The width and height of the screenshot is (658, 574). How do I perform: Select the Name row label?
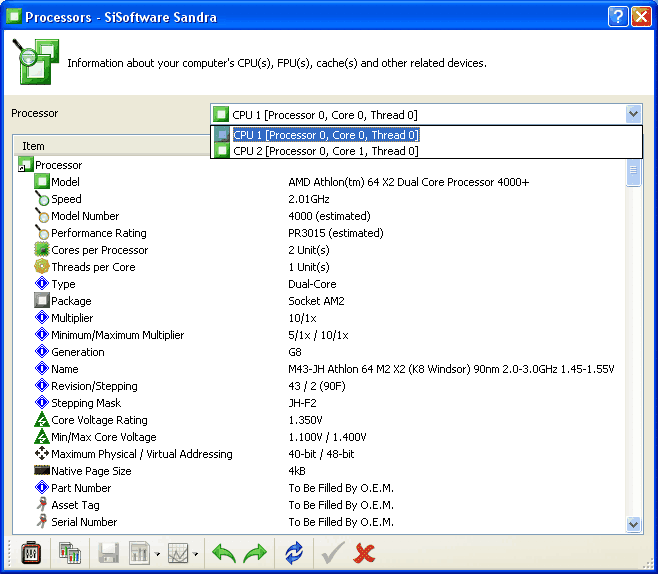(65, 369)
